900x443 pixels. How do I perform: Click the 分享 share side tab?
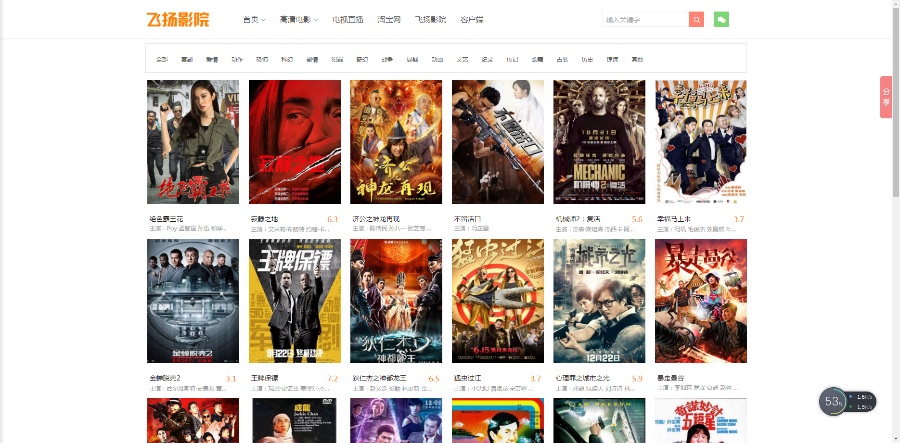pos(886,97)
